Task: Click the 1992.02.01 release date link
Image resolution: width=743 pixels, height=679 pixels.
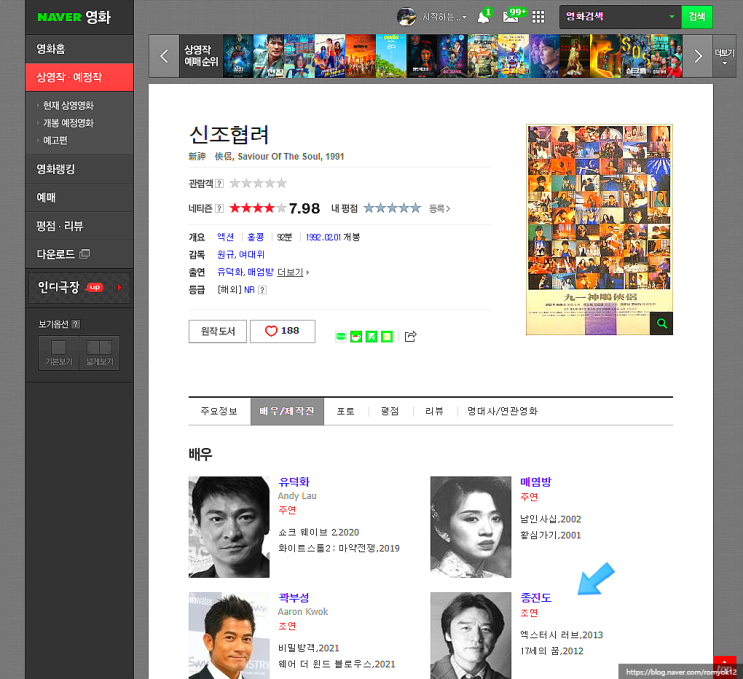Action: [323, 237]
